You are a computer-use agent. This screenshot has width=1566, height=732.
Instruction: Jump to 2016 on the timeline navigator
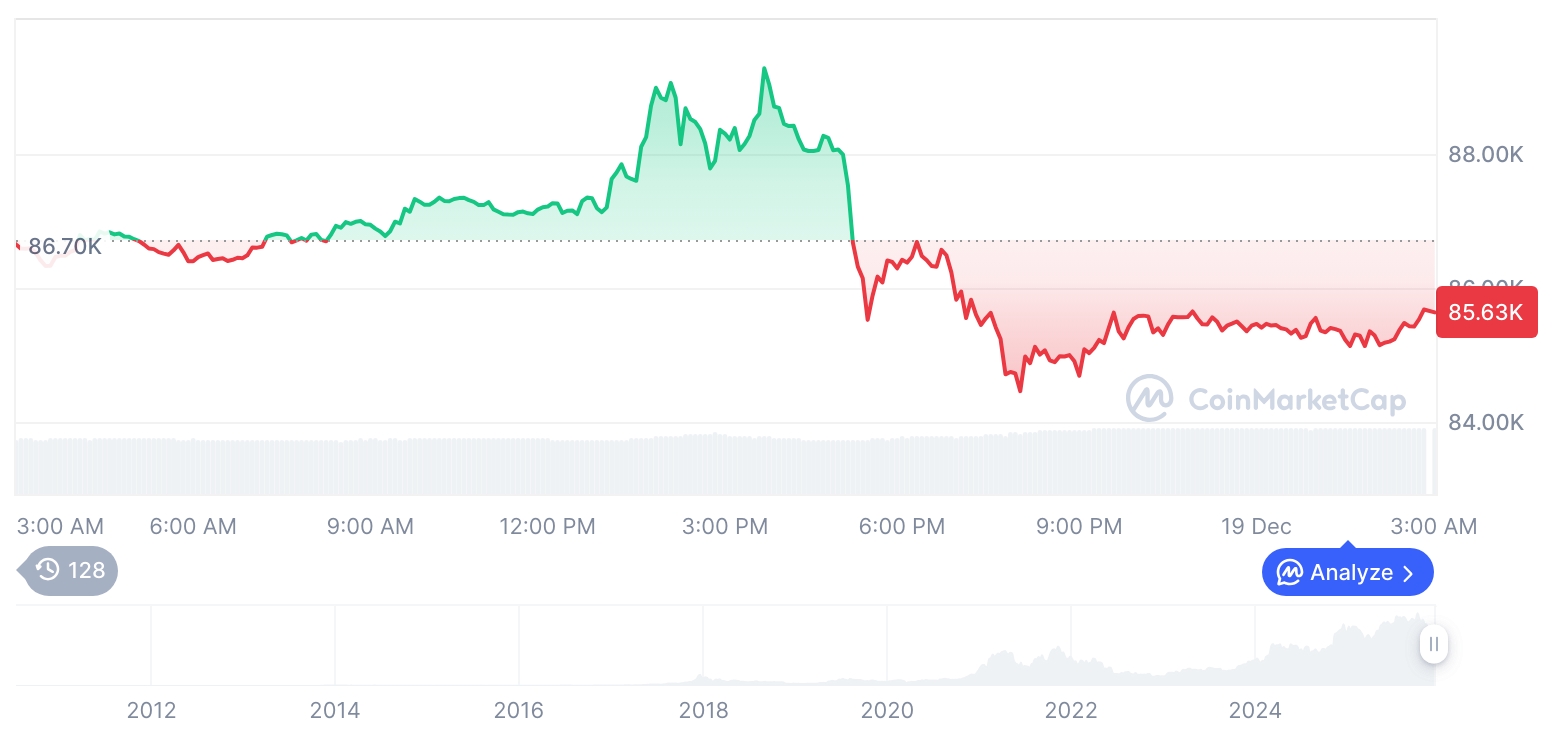pyautogui.click(x=519, y=710)
